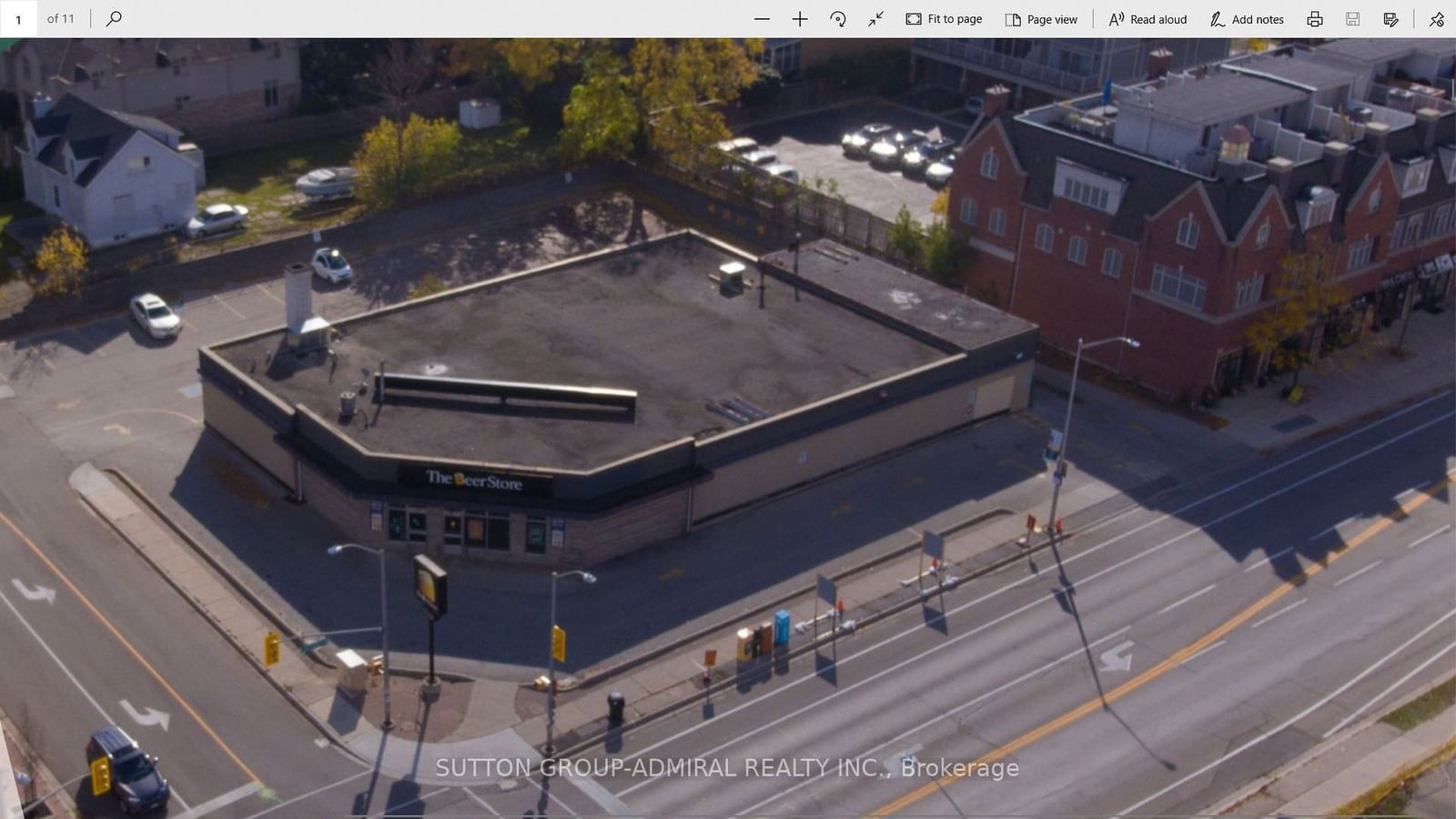Shrink the page to fit the window

click(875, 18)
